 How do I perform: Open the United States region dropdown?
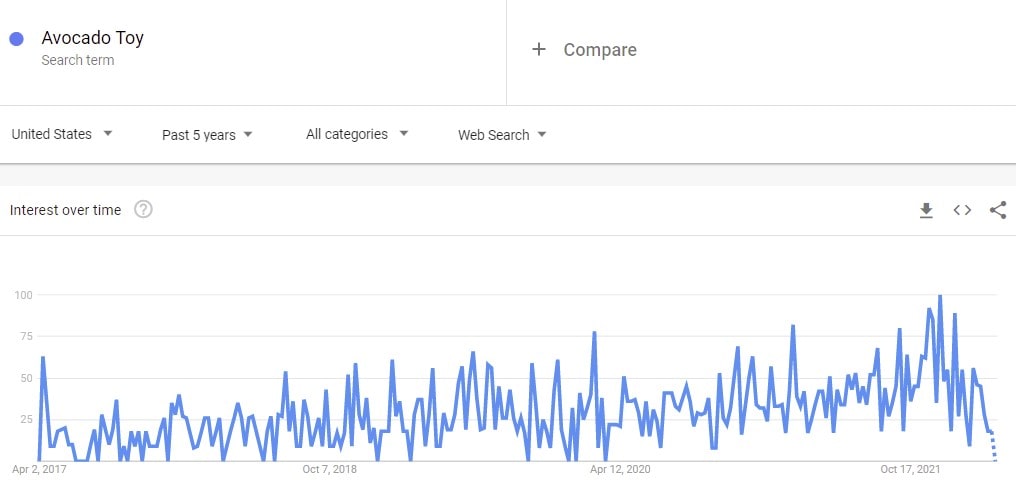62,134
